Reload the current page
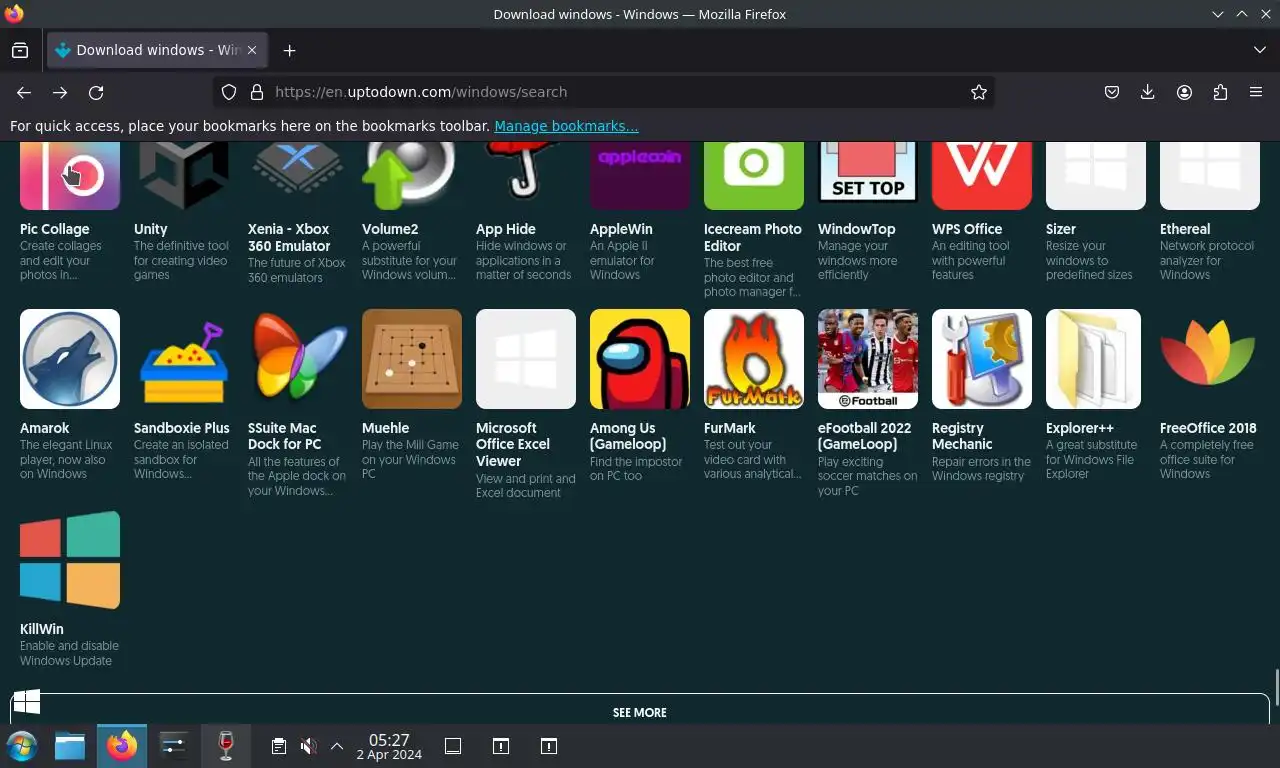This screenshot has height=768, width=1280. pos(96,92)
